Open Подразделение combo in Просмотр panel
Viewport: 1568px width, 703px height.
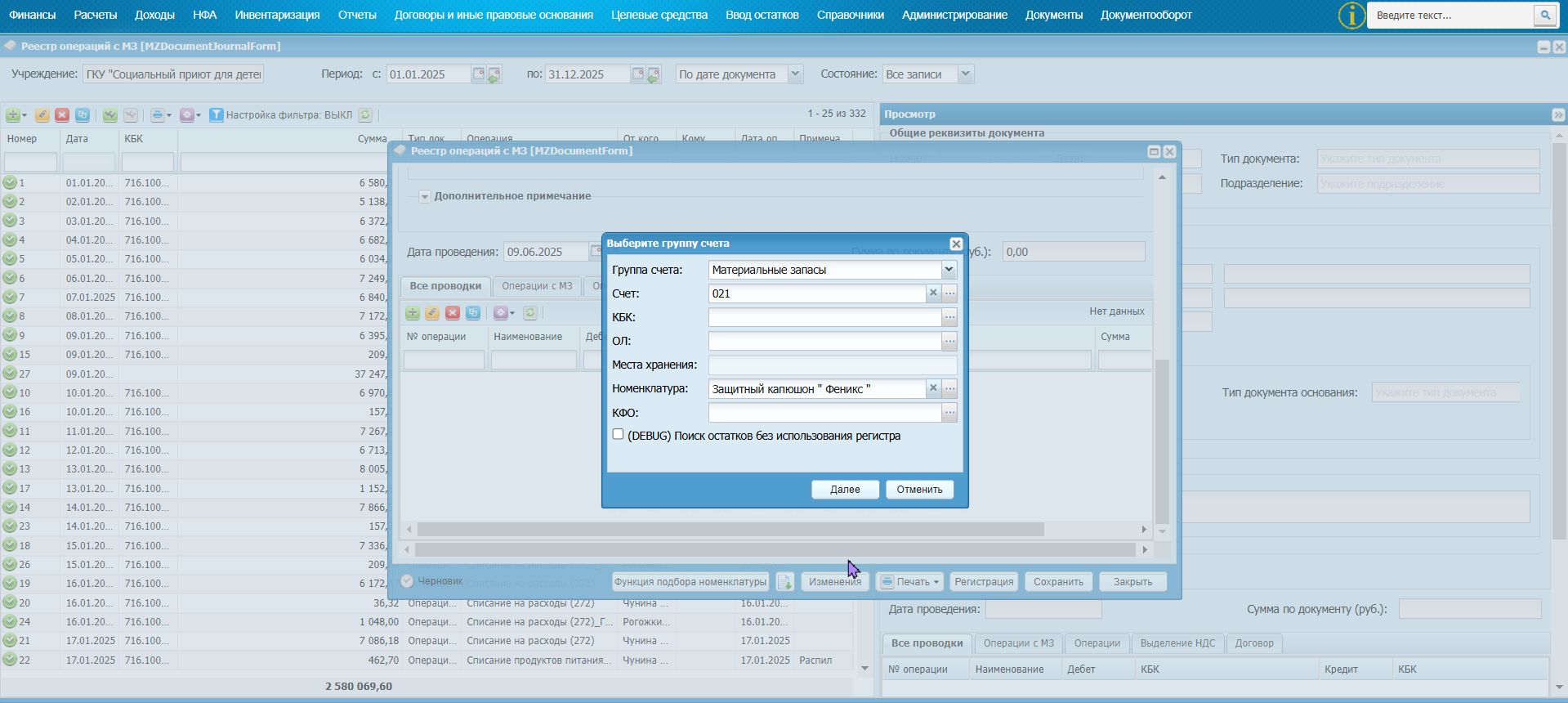[1428, 183]
